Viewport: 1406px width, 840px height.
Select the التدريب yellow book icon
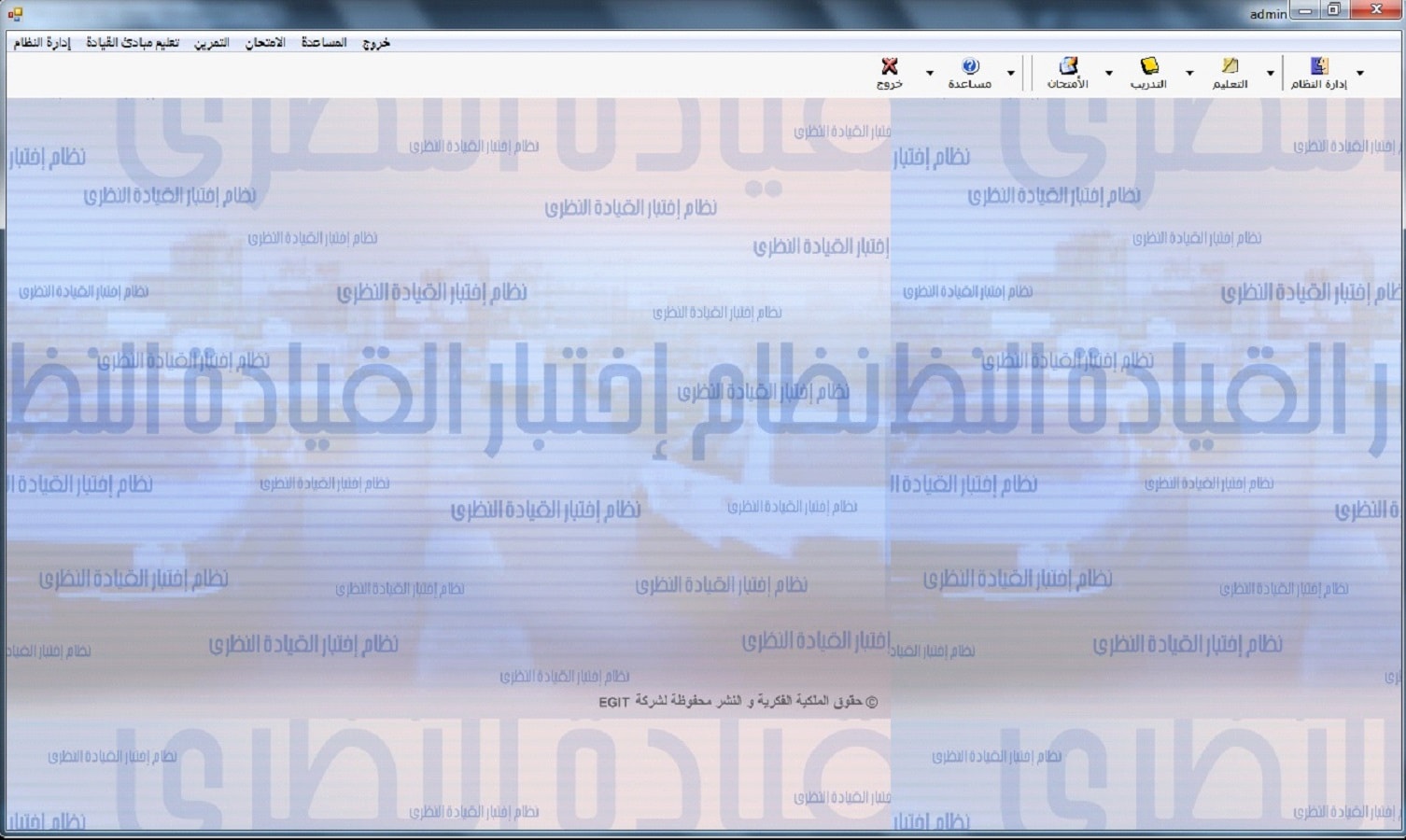coord(1148,66)
